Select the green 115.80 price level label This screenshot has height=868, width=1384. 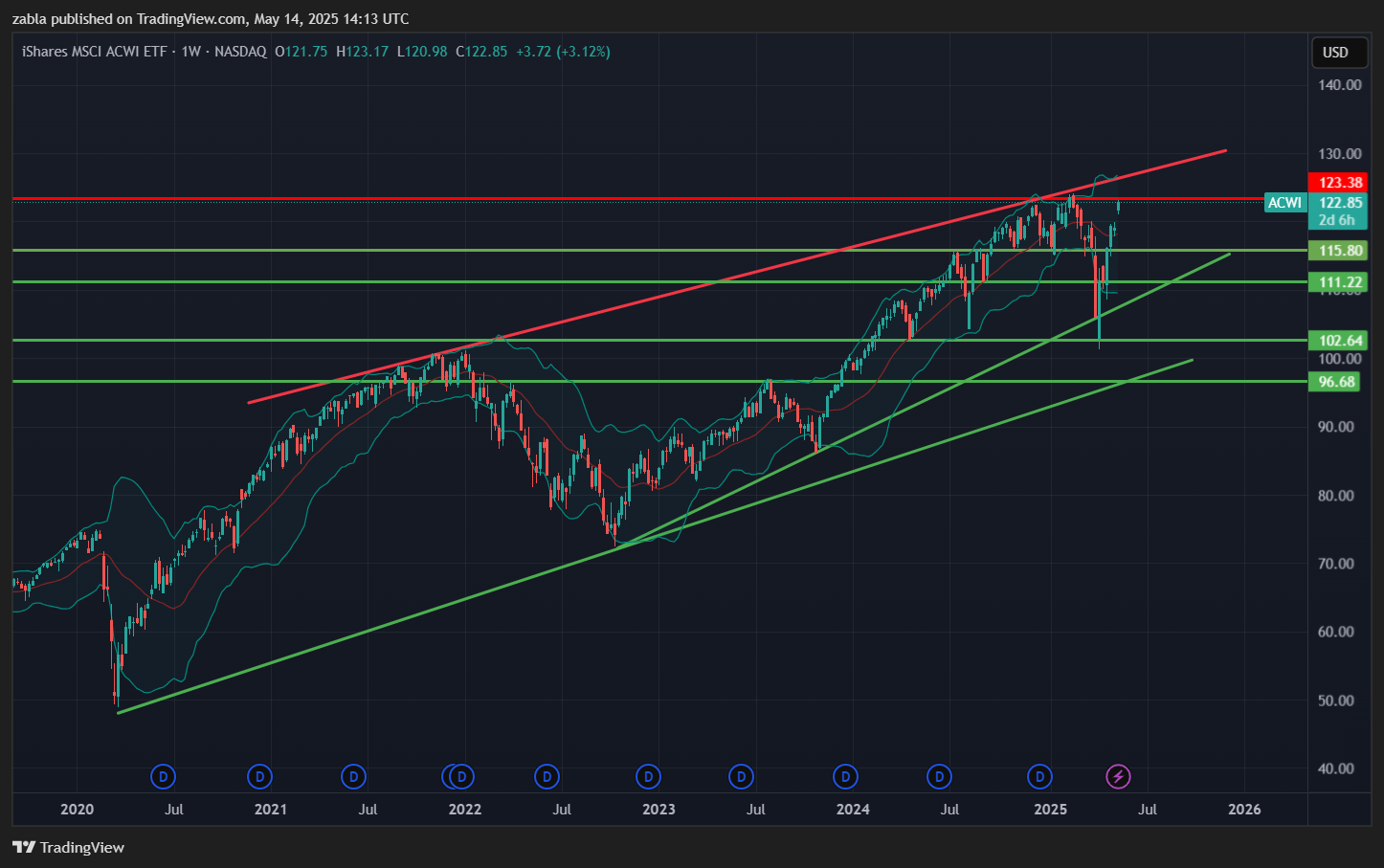[1339, 251]
